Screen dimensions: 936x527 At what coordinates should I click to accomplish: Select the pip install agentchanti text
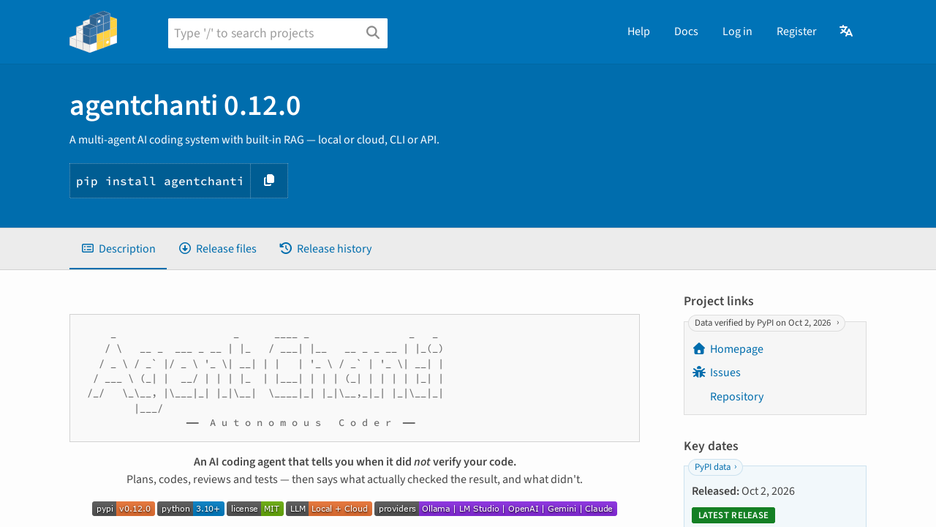tap(159, 181)
